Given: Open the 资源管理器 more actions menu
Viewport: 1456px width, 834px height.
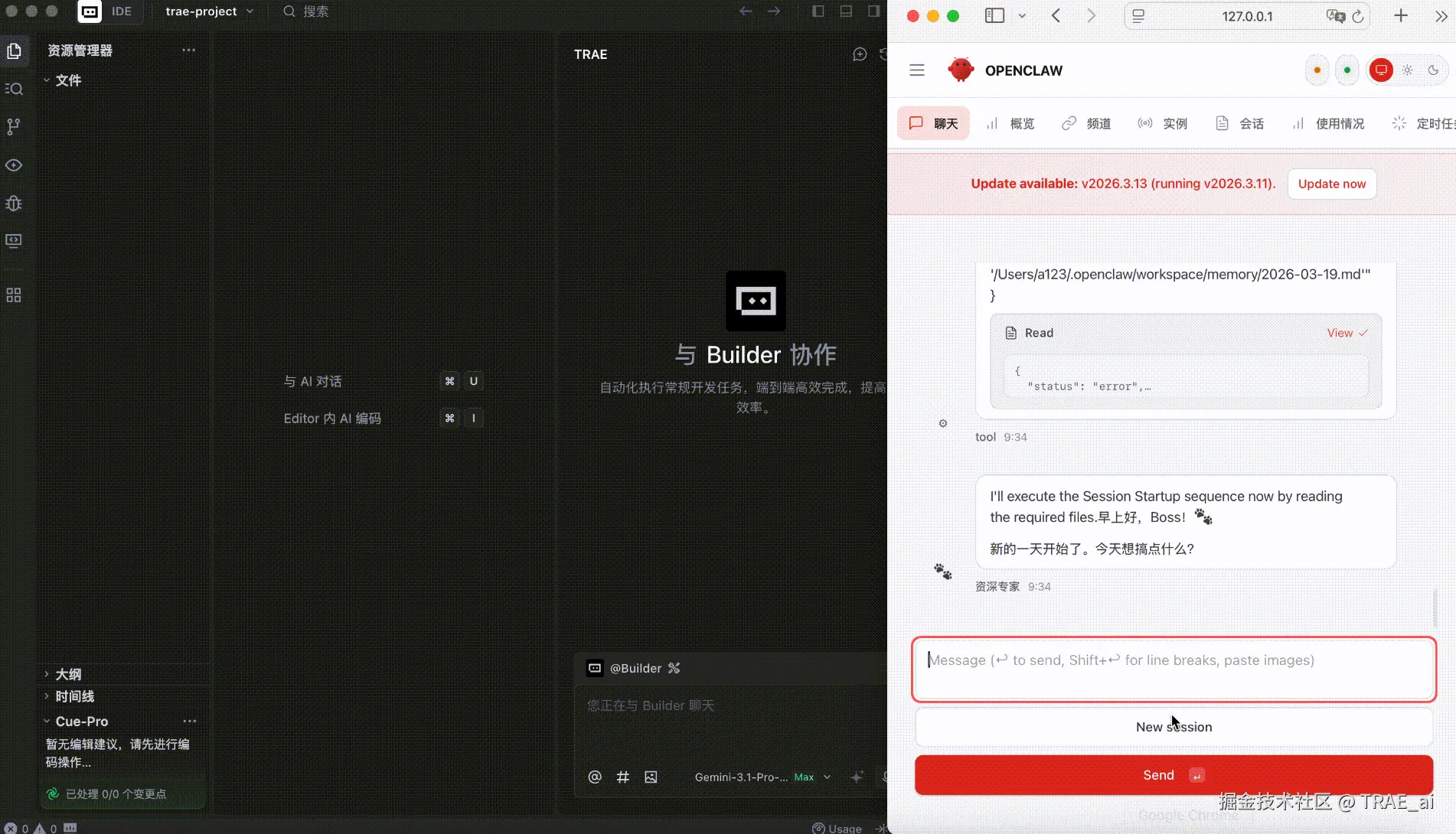Looking at the screenshot, I should click(189, 50).
